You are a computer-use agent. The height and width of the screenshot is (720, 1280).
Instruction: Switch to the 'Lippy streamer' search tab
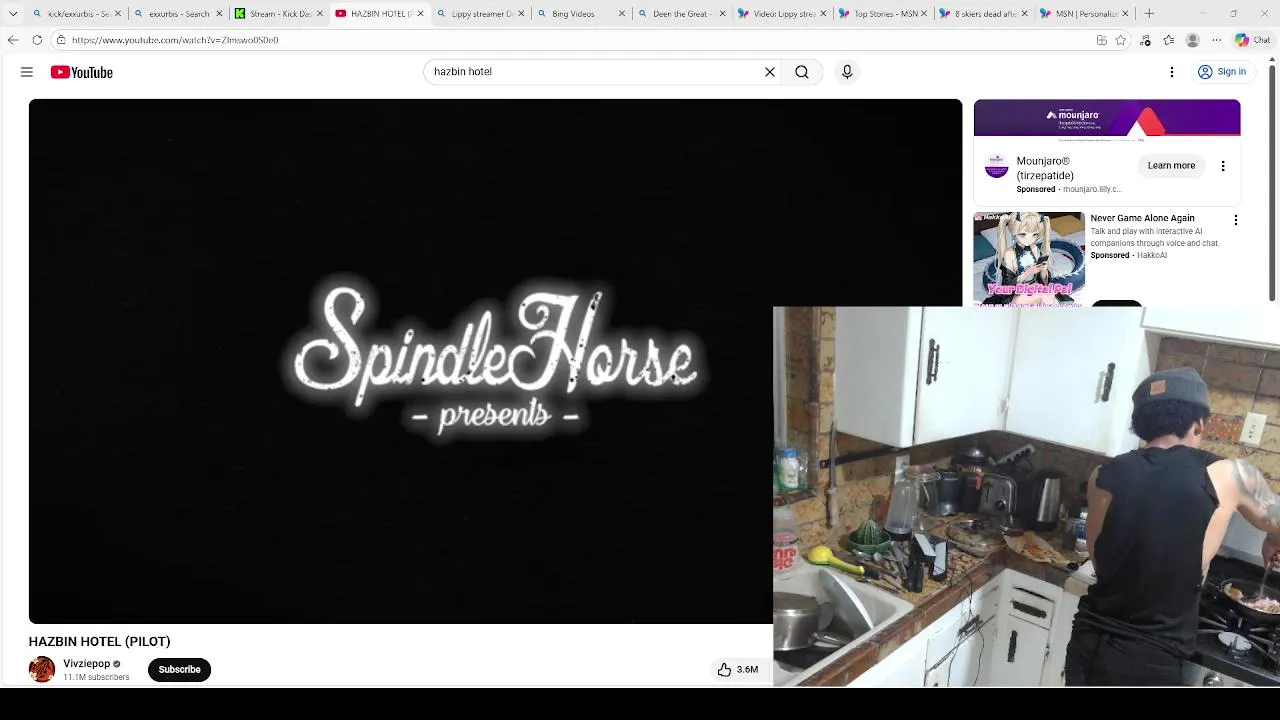(482, 14)
